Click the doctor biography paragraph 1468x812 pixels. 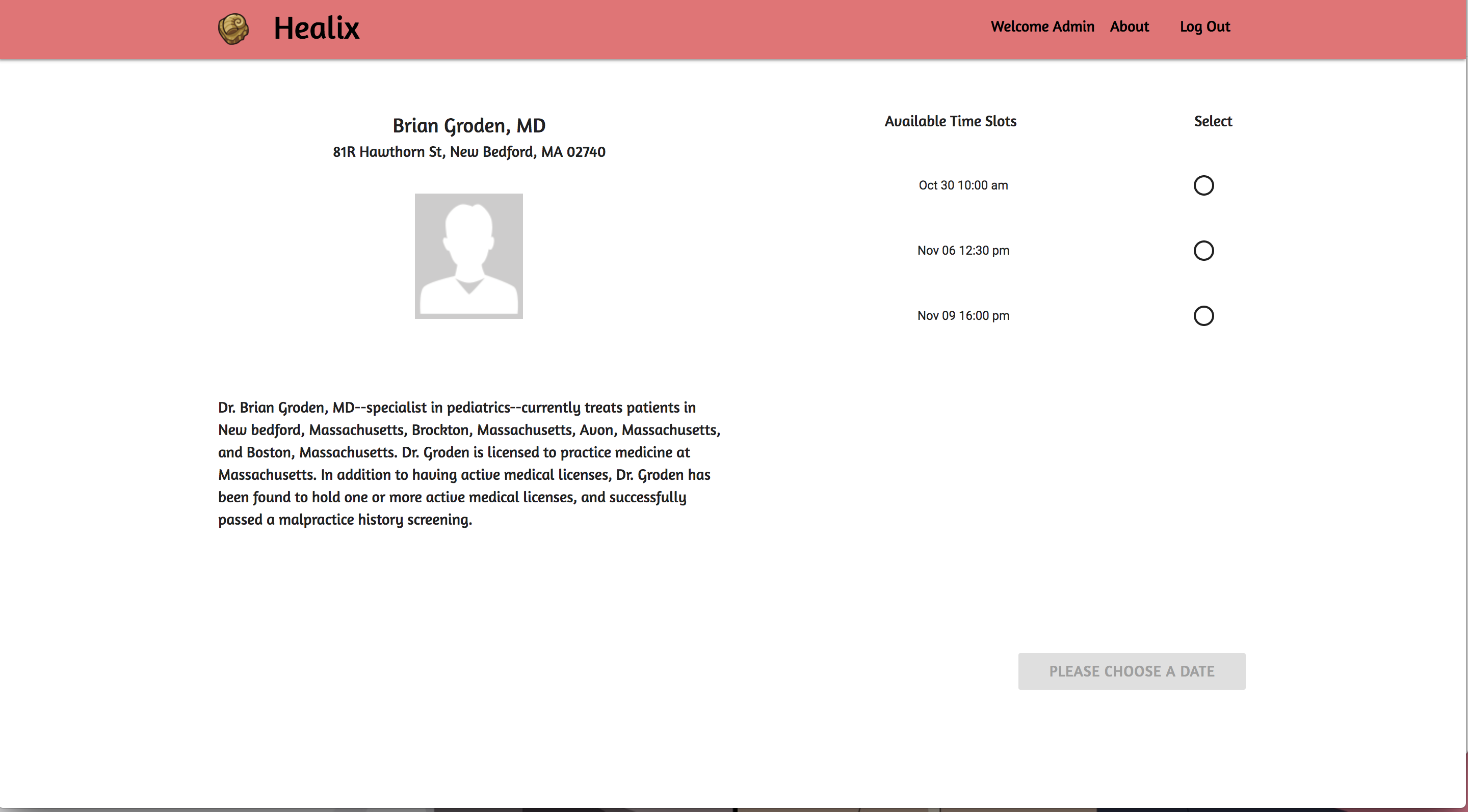468,463
